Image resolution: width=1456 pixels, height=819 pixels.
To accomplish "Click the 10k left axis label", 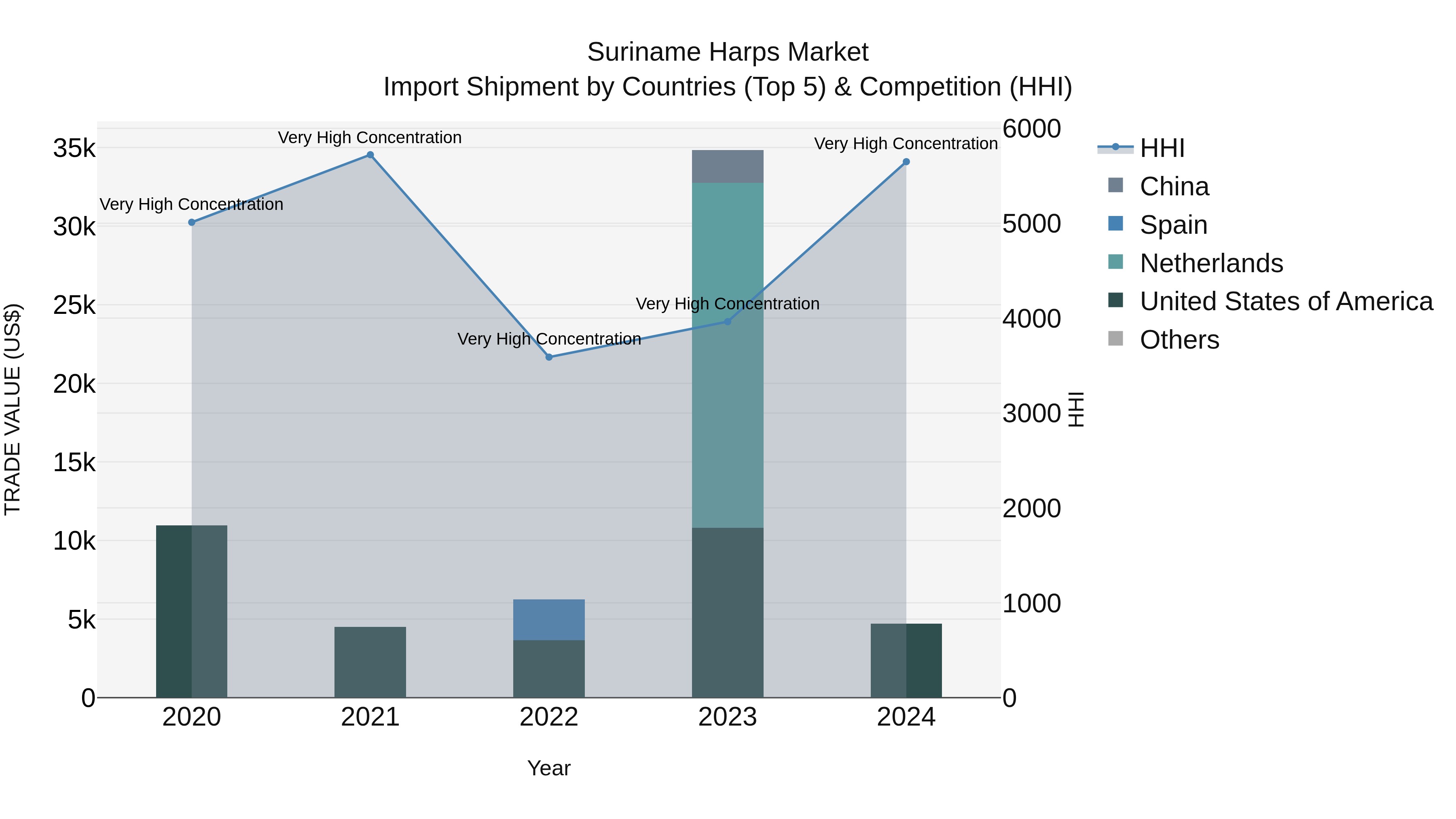I will (x=74, y=542).
